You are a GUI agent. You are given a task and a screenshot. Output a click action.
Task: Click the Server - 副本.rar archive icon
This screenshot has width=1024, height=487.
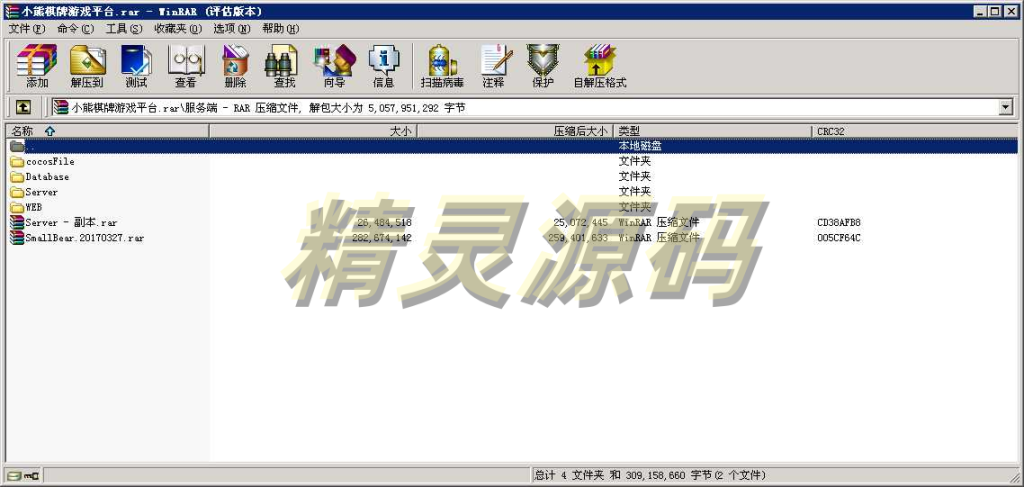[17, 222]
